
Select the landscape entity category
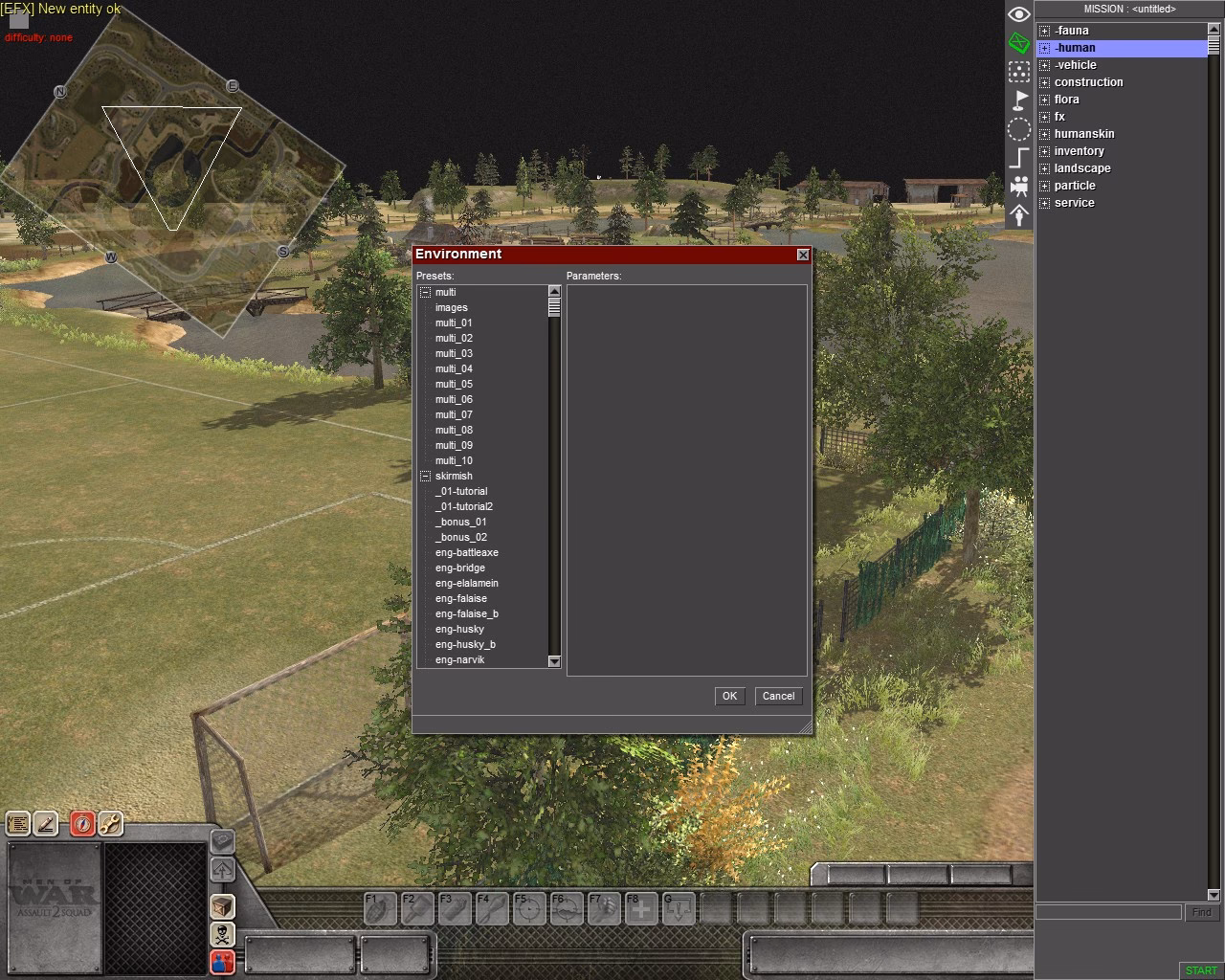click(1082, 168)
